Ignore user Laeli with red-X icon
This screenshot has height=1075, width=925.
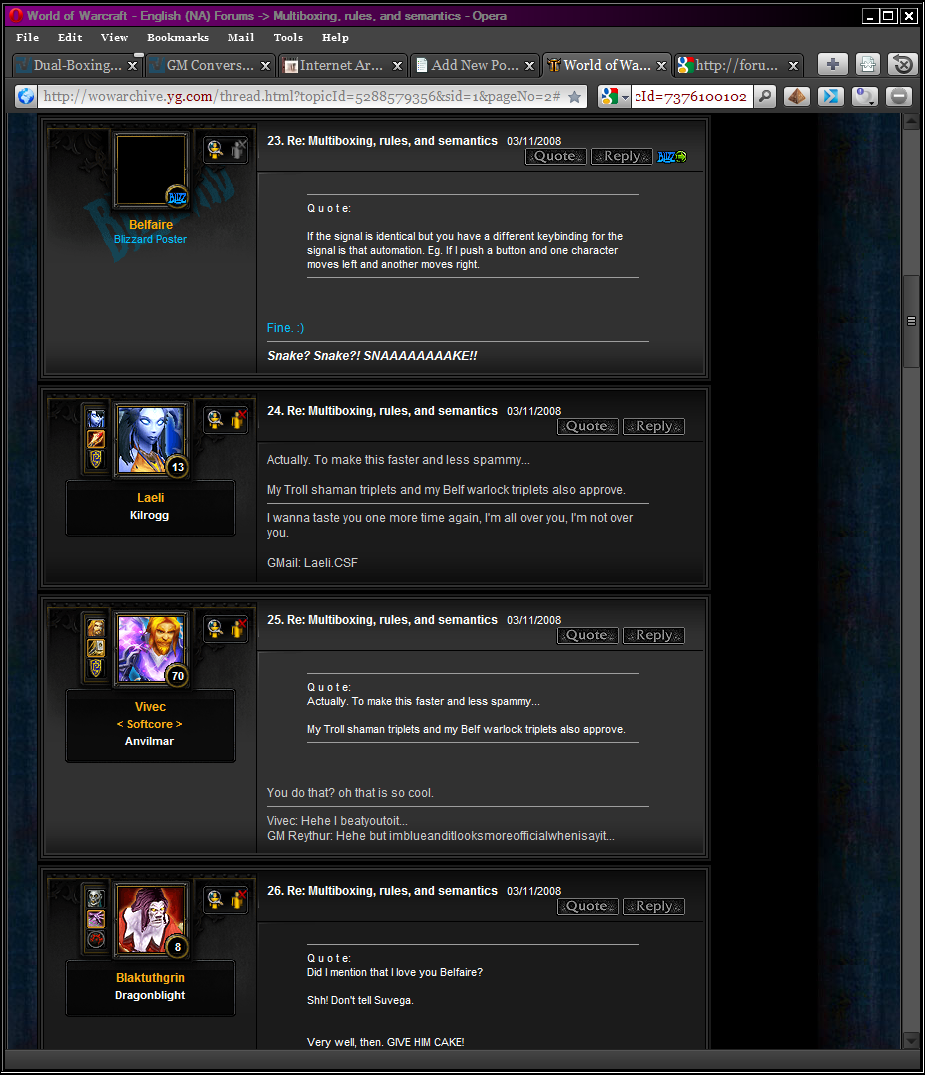point(238,420)
